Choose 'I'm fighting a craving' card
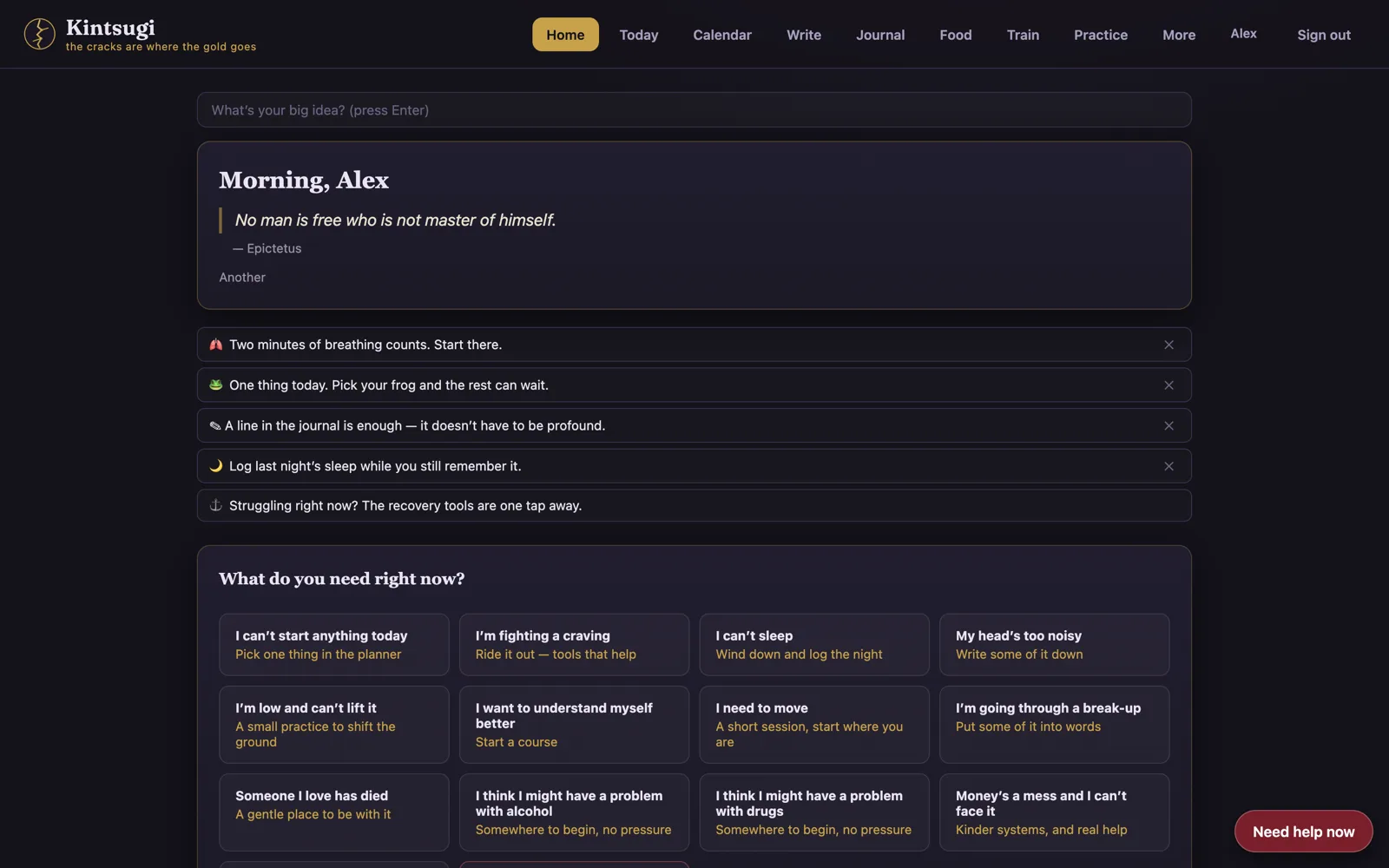 tap(574, 645)
